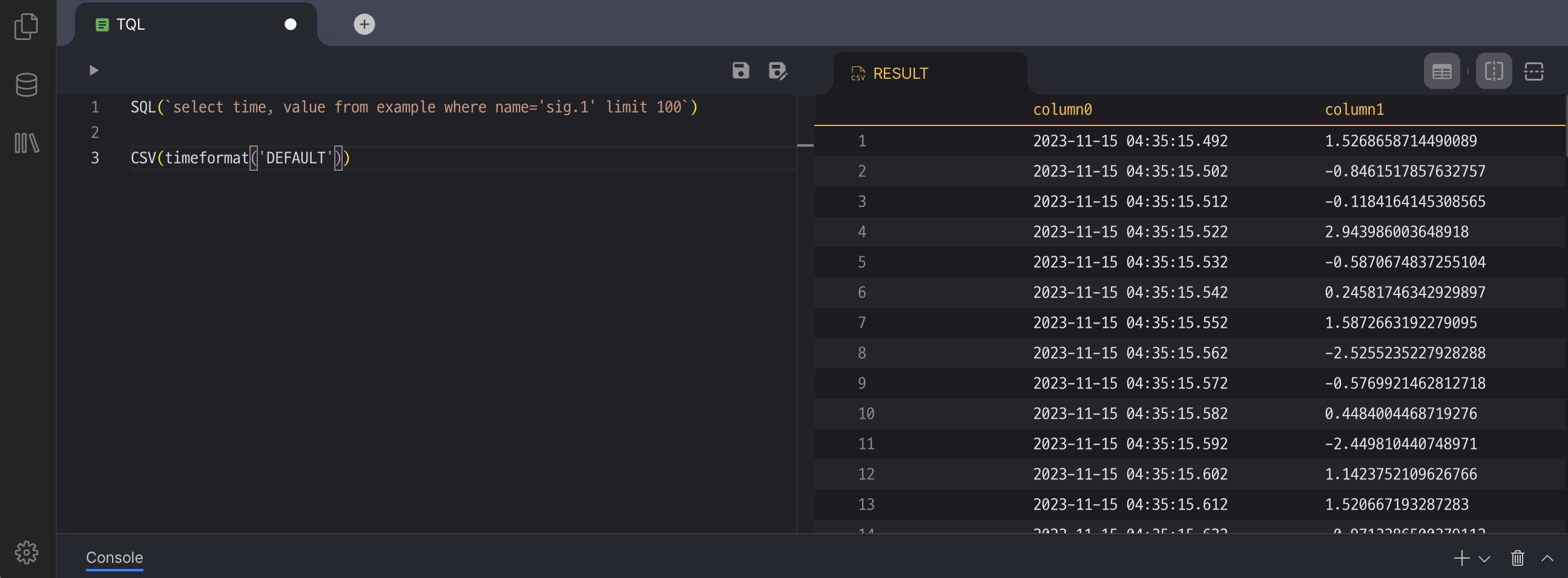Click editor line 3 CSV timeformat code
The width and height of the screenshot is (1568, 578).
(x=240, y=158)
